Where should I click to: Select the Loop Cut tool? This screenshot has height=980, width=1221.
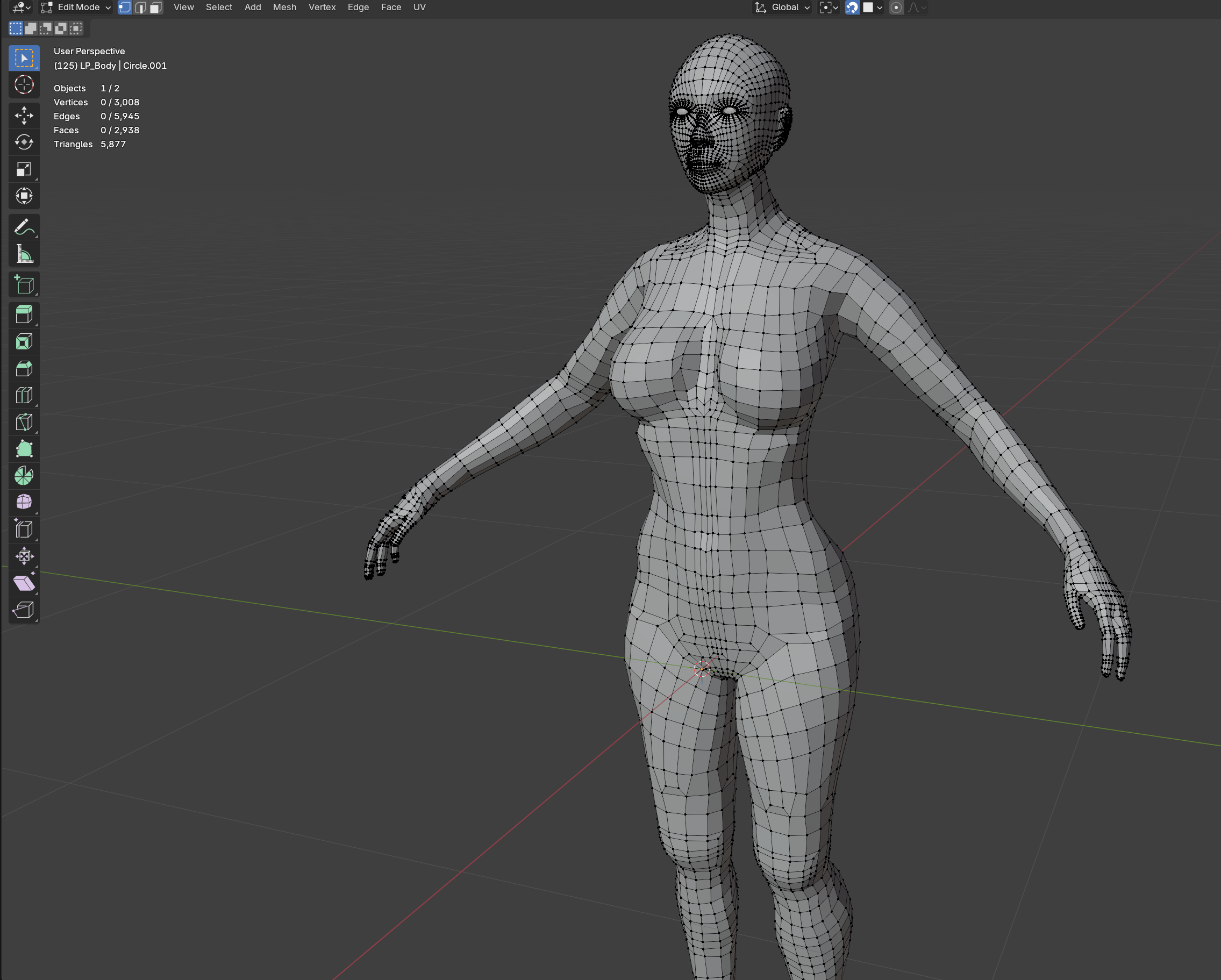click(24, 395)
